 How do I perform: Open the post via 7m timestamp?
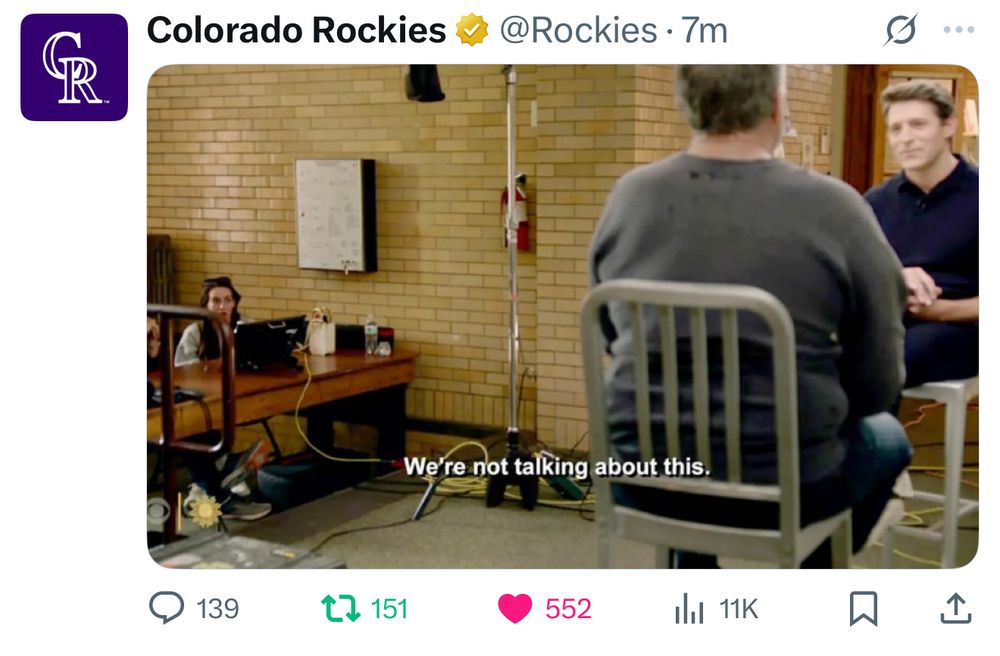704,30
